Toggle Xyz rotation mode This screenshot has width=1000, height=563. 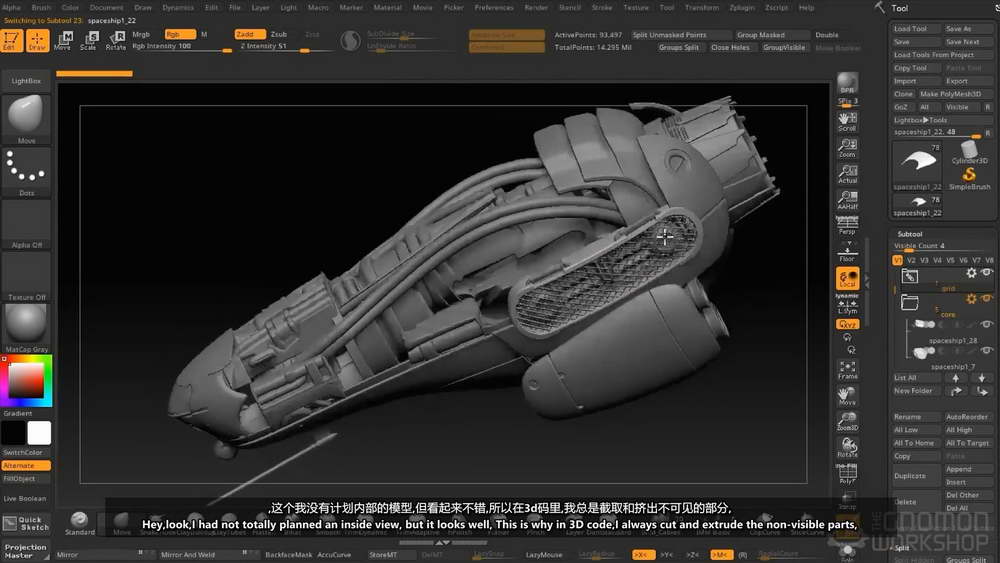pyautogui.click(x=848, y=324)
